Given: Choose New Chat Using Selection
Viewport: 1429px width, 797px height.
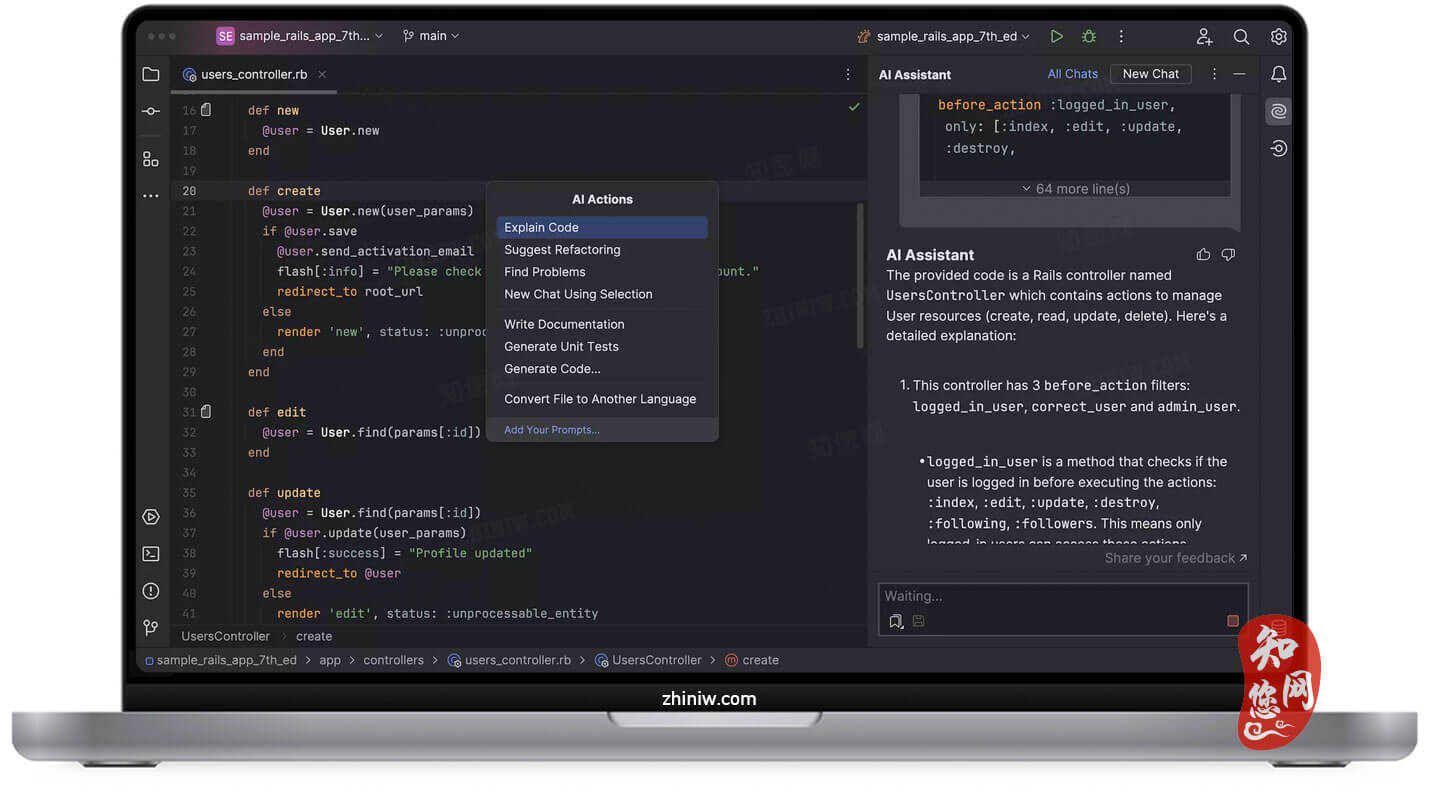Looking at the screenshot, I should pyautogui.click(x=602, y=294).
